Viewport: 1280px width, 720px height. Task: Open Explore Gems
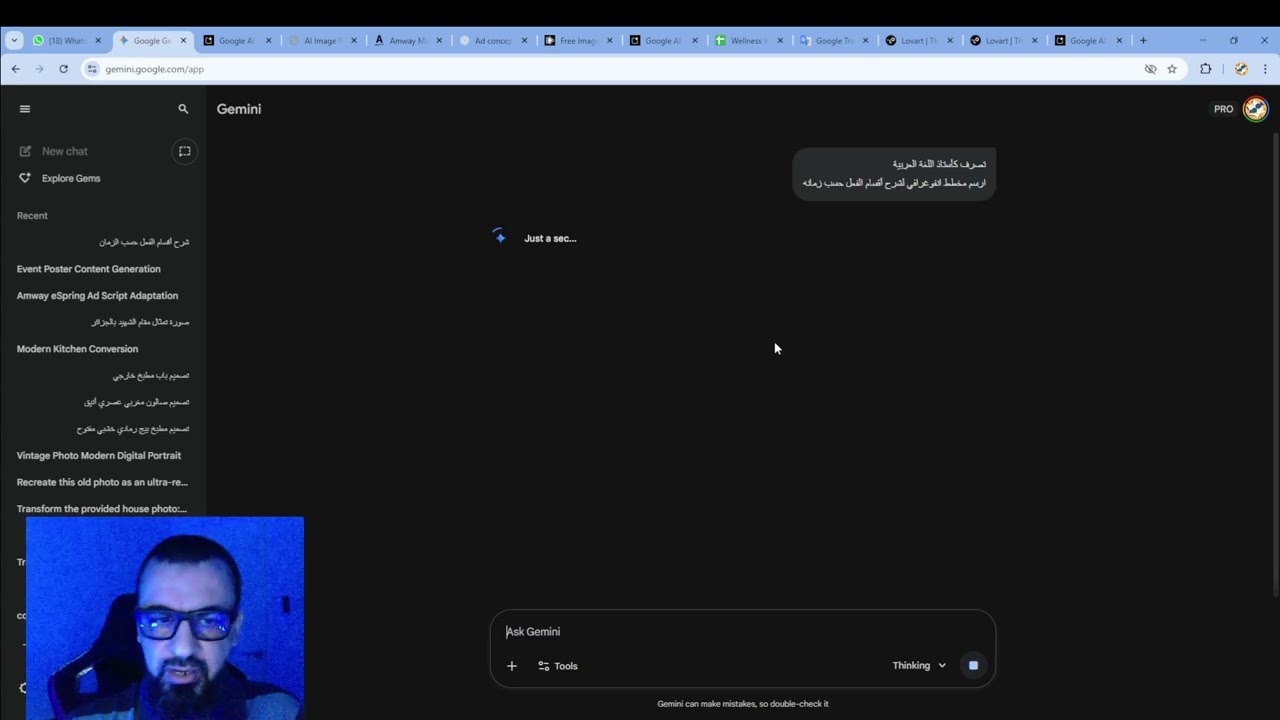pos(71,178)
